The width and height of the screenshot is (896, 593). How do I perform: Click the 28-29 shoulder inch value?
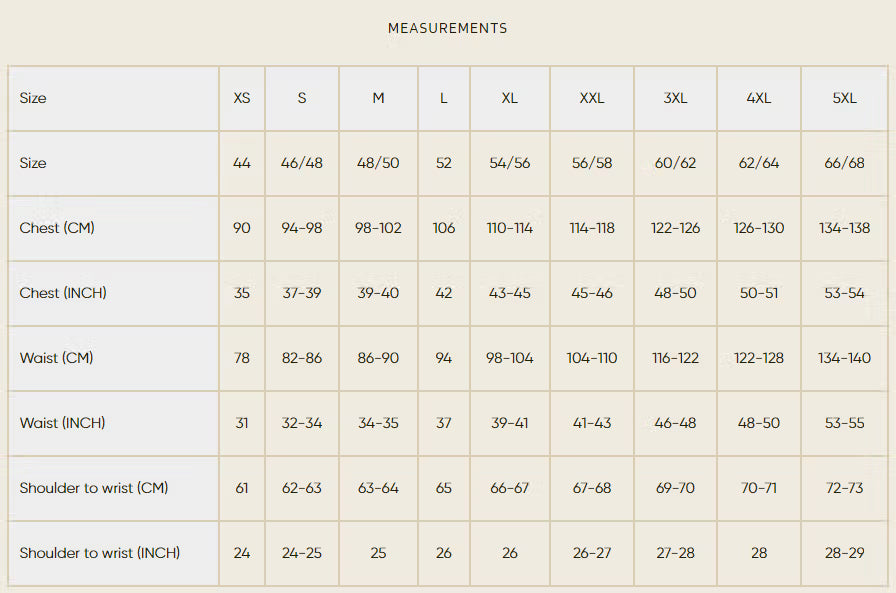(x=844, y=553)
